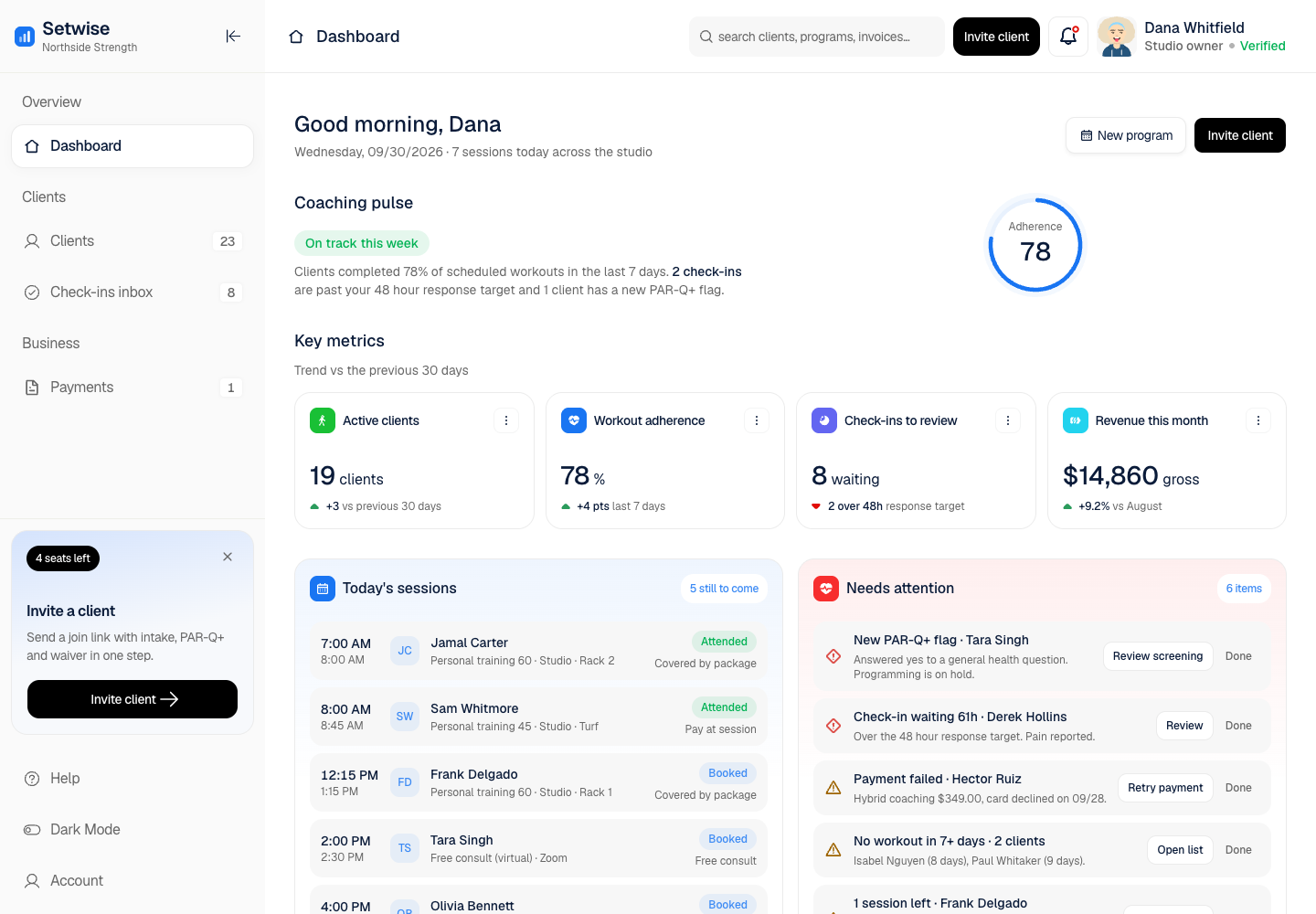Click the Check-ins to review purple icon

click(x=824, y=420)
